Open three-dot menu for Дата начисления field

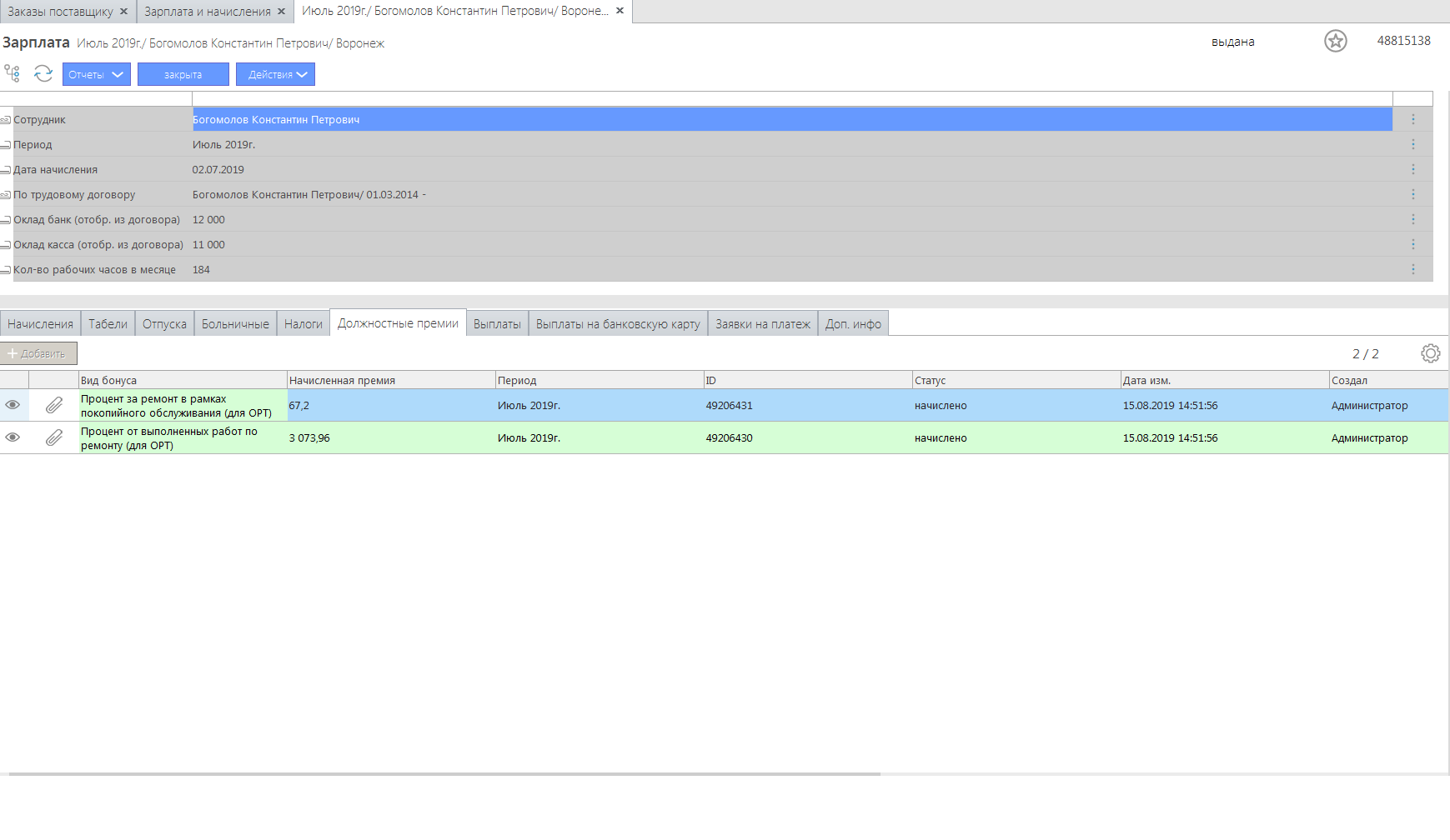(1412, 169)
